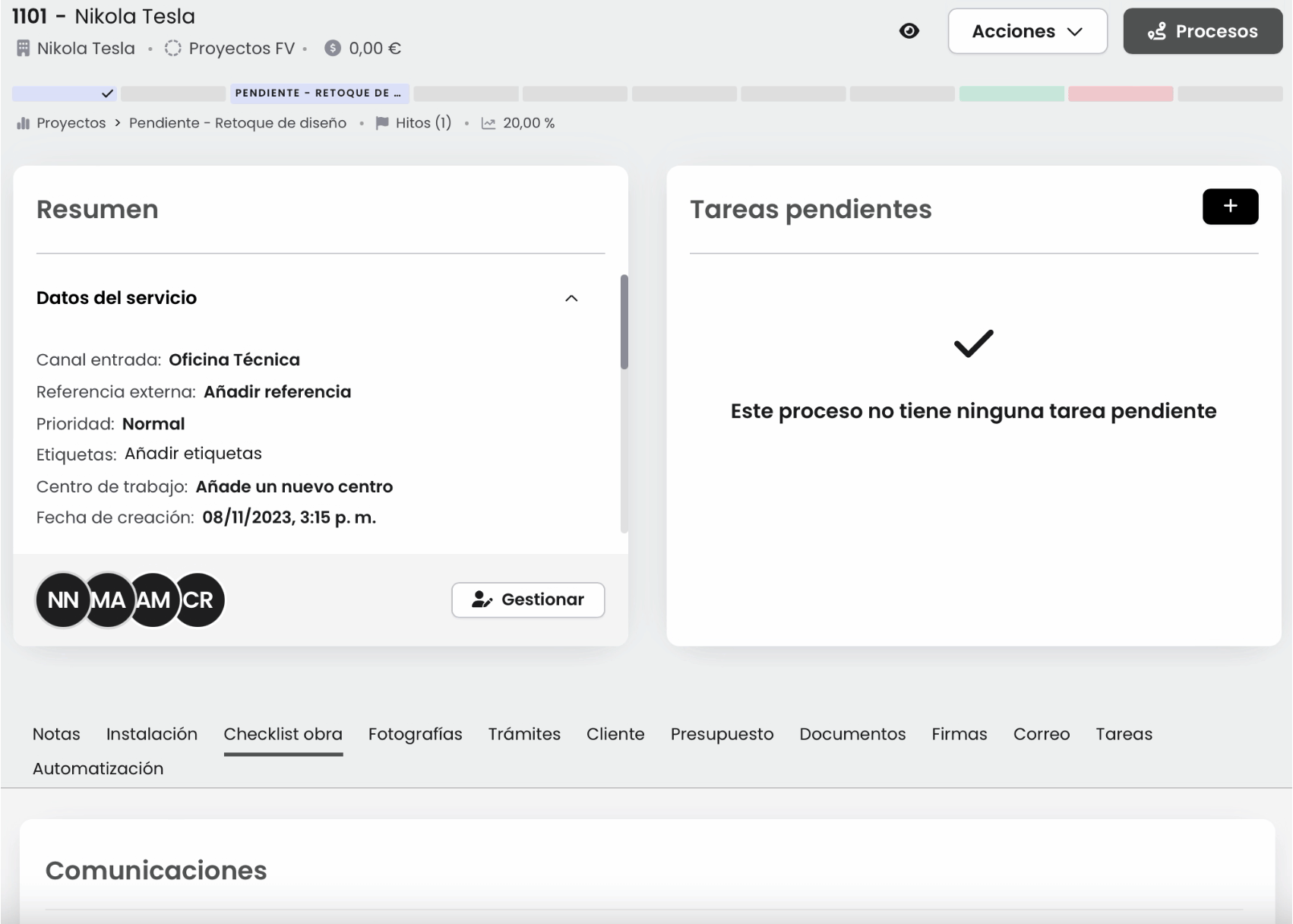Click the Añadir referencia link
1293x924 pixels.
tap(277, 392)
